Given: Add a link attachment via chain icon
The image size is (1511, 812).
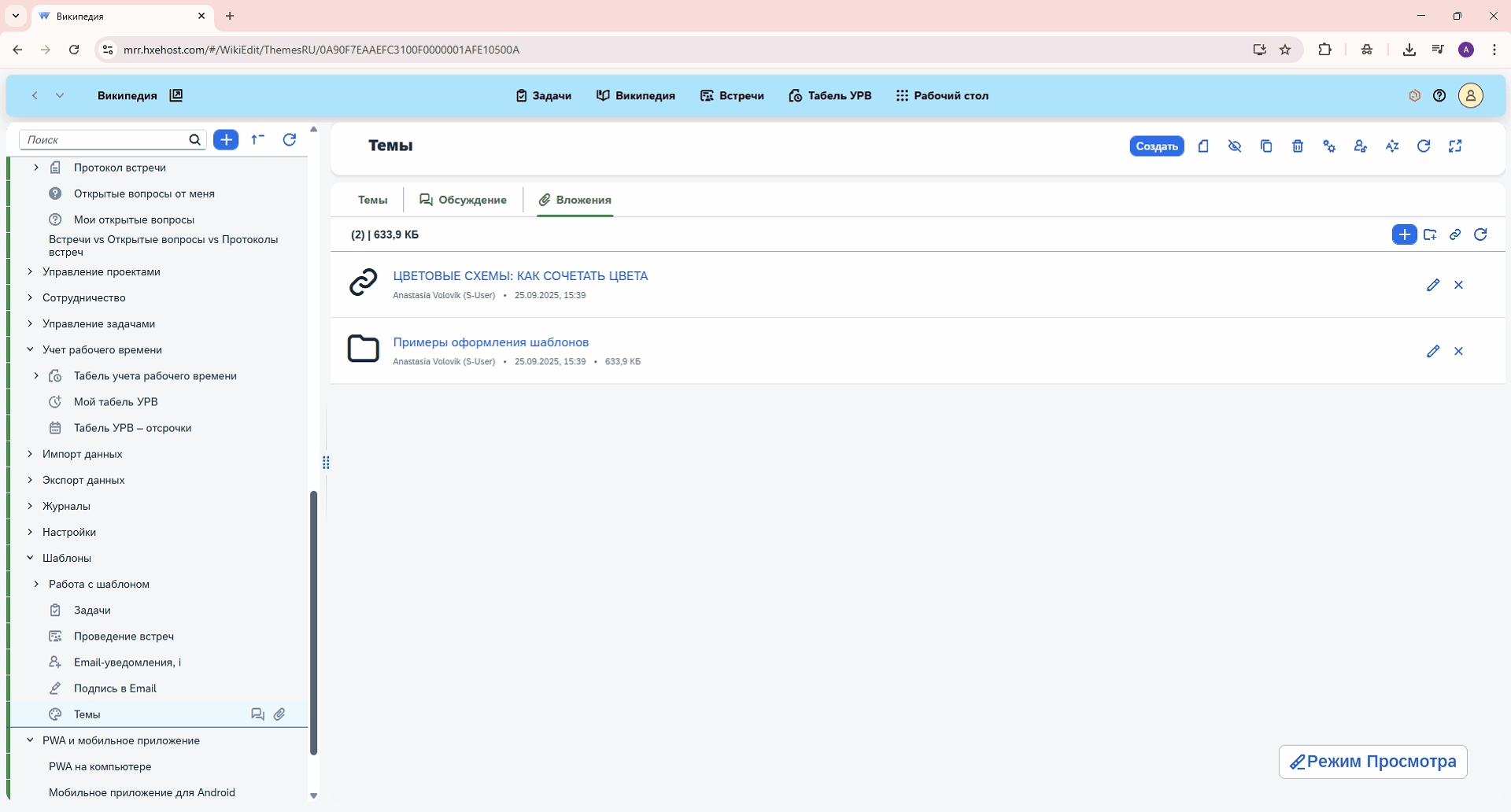Looking at the screenshot, I should tap(1455, 234).
